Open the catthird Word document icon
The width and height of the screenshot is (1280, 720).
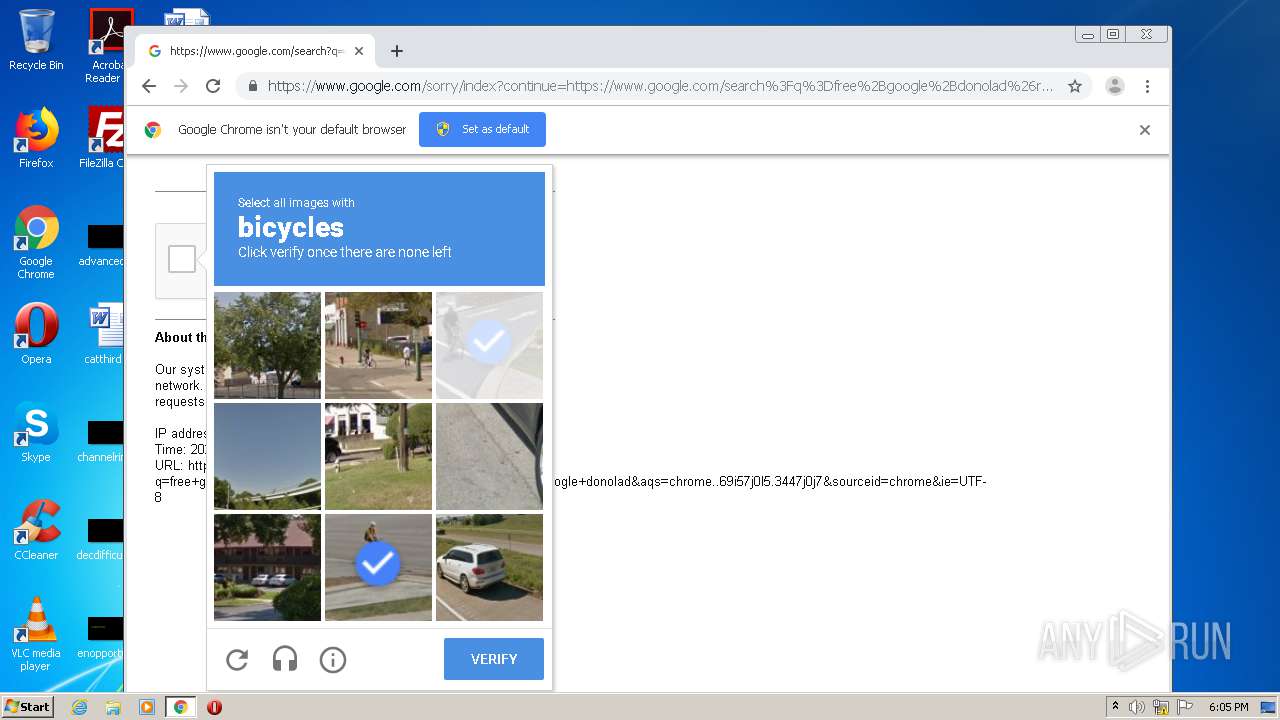[x=105, y=334]
